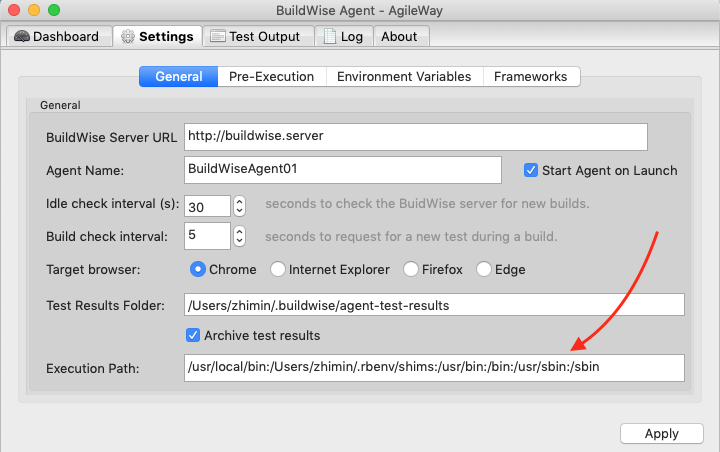Toggle Start Agent on Launch checkbox
This screenshot has height=452, width=720.
[x=531, y=170]
